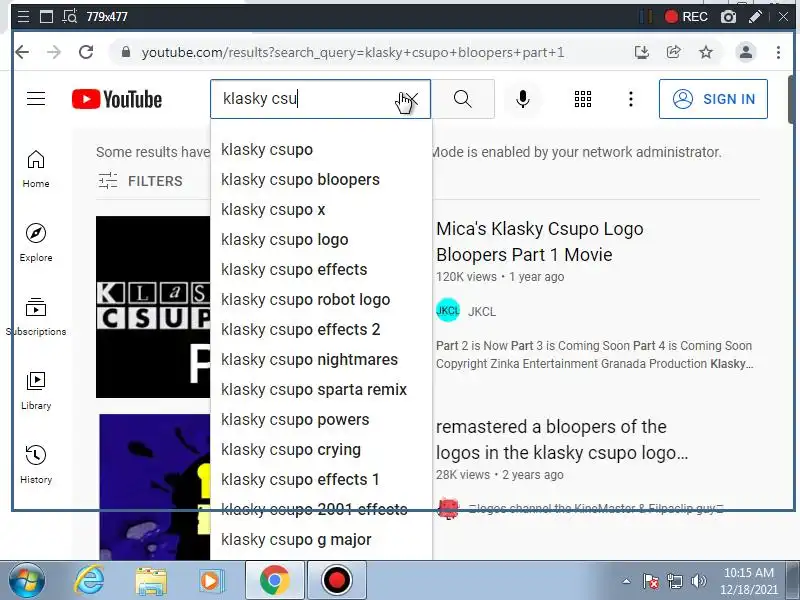Choose suggestion "klasky csupo effects 1"
This screenshot has height=600, width=800.
point(321,480)
